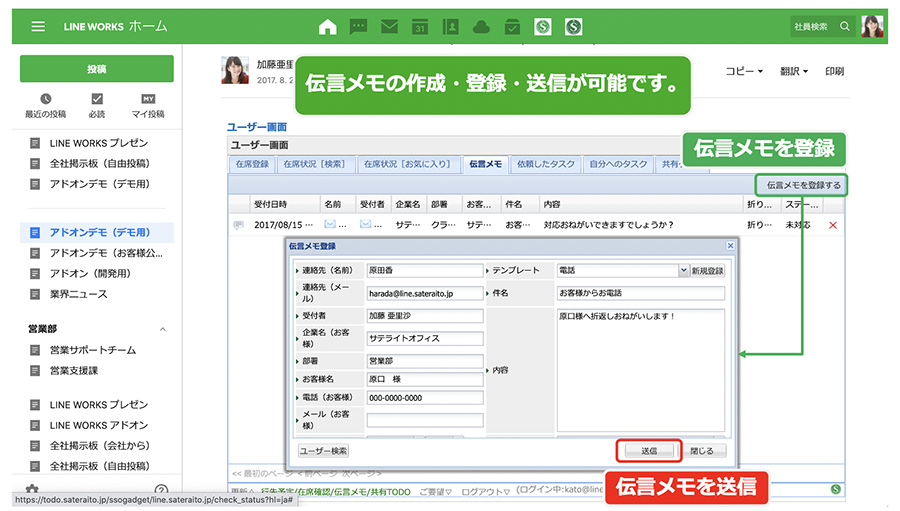The height and width of the screenshot is (511, 900).
Task: Open the settings gear in sidebar
Action: point(32,489)
